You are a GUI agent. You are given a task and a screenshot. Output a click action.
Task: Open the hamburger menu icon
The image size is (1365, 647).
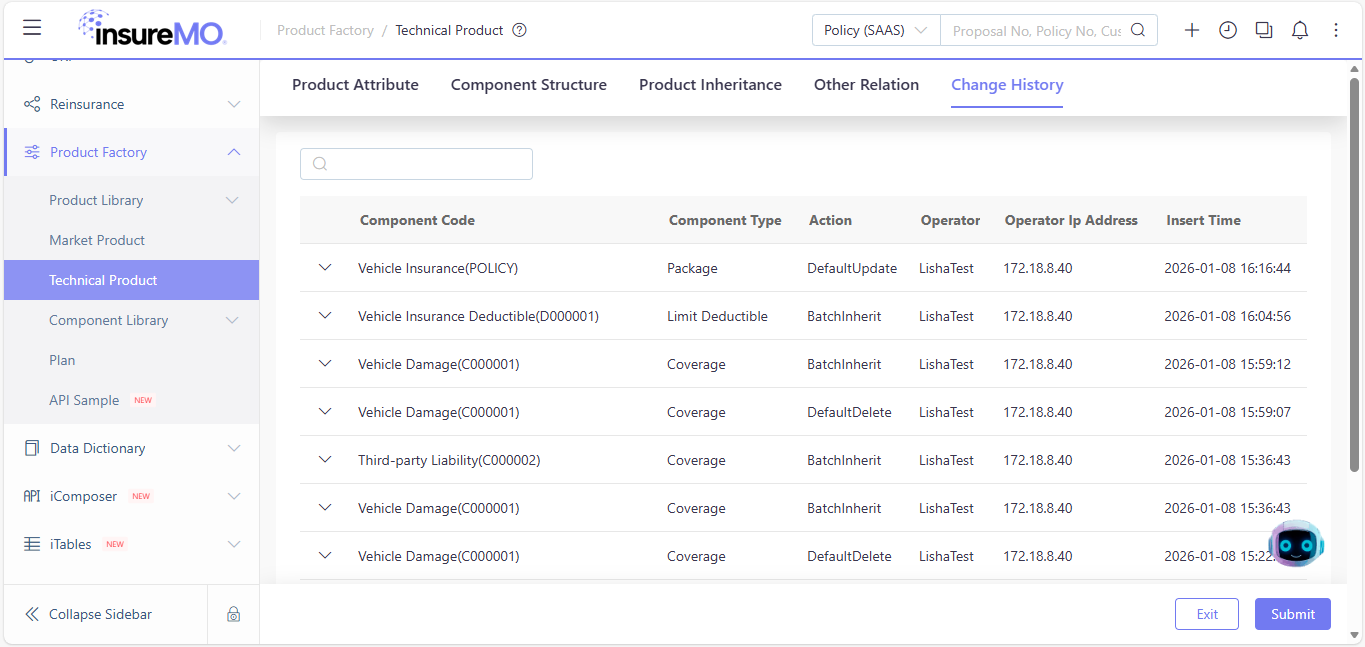coord(32,28)
